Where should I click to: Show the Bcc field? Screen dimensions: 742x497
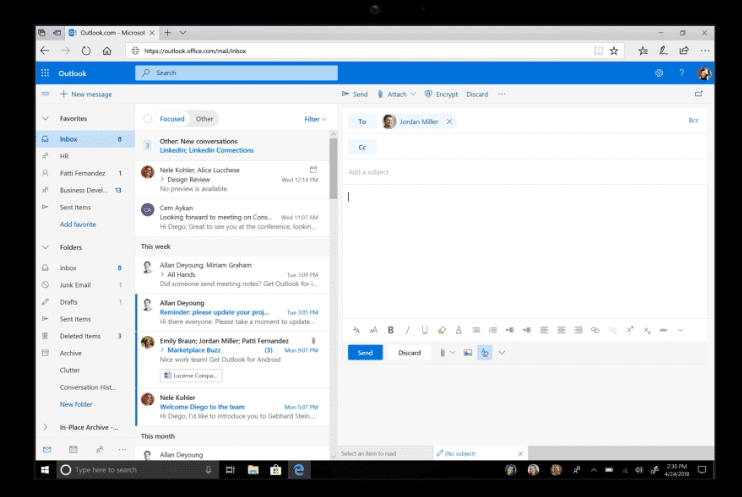point(693,120)
